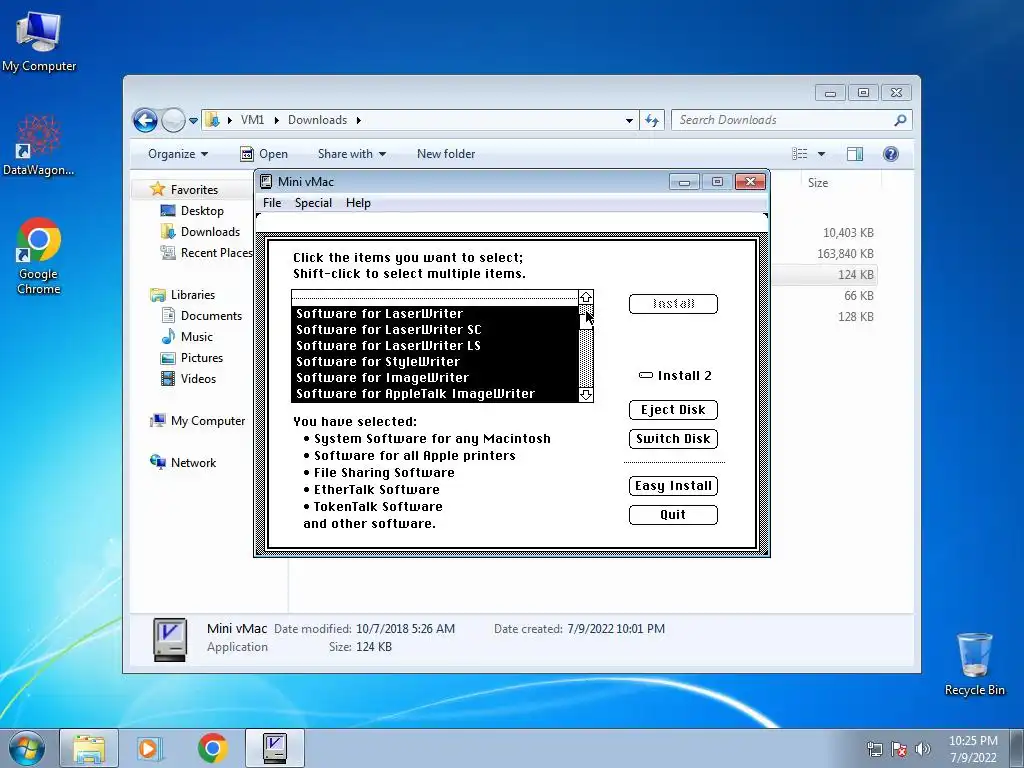Click the network tray icon
The width and height of the screenshot is (1024, 768).
tap(874, 749)
